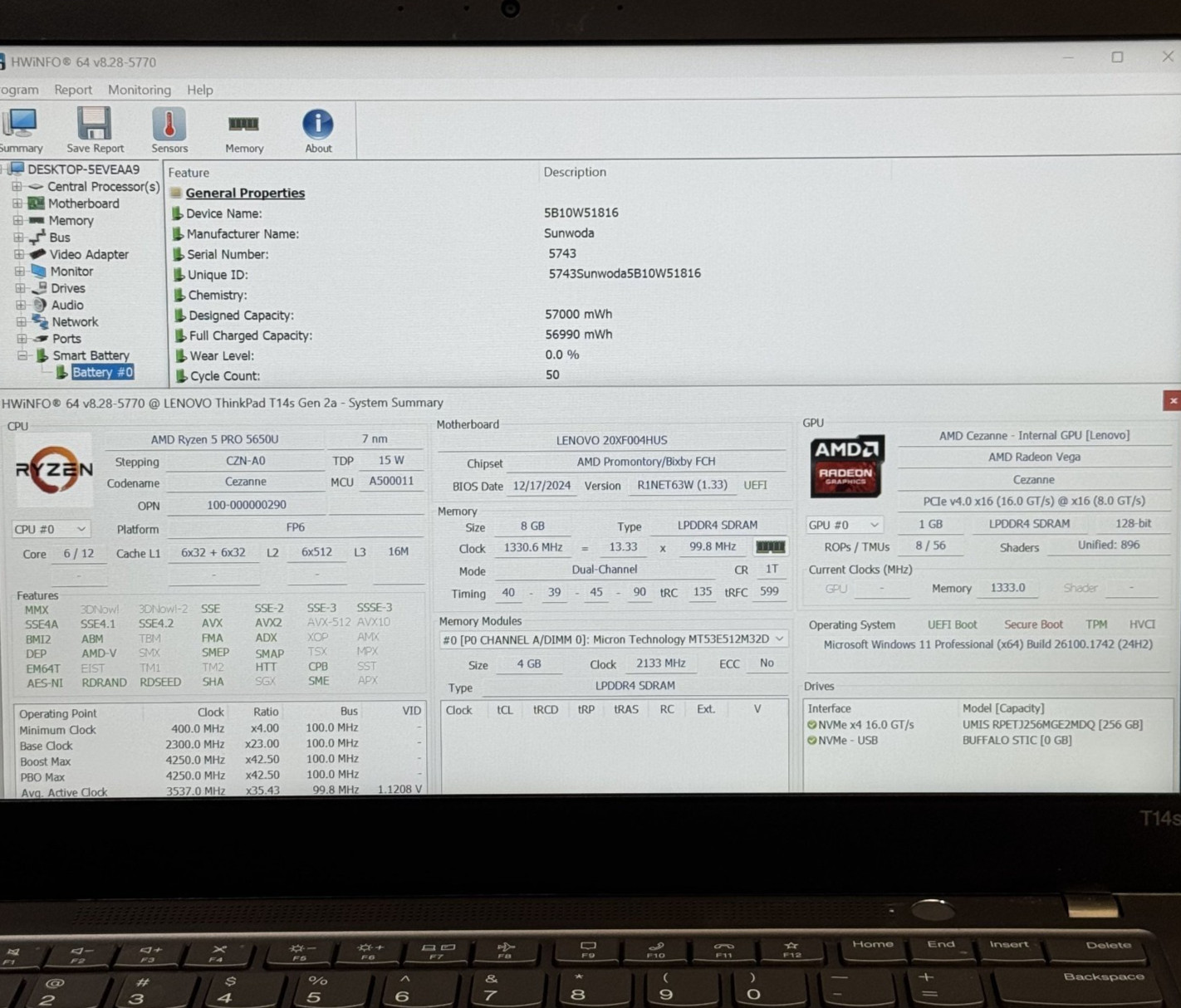This screenshot has height=1008, width=1181.
Task: Open the GPU #0 selector dropdown
Action: pyautogui.click(x=844, y=525)
